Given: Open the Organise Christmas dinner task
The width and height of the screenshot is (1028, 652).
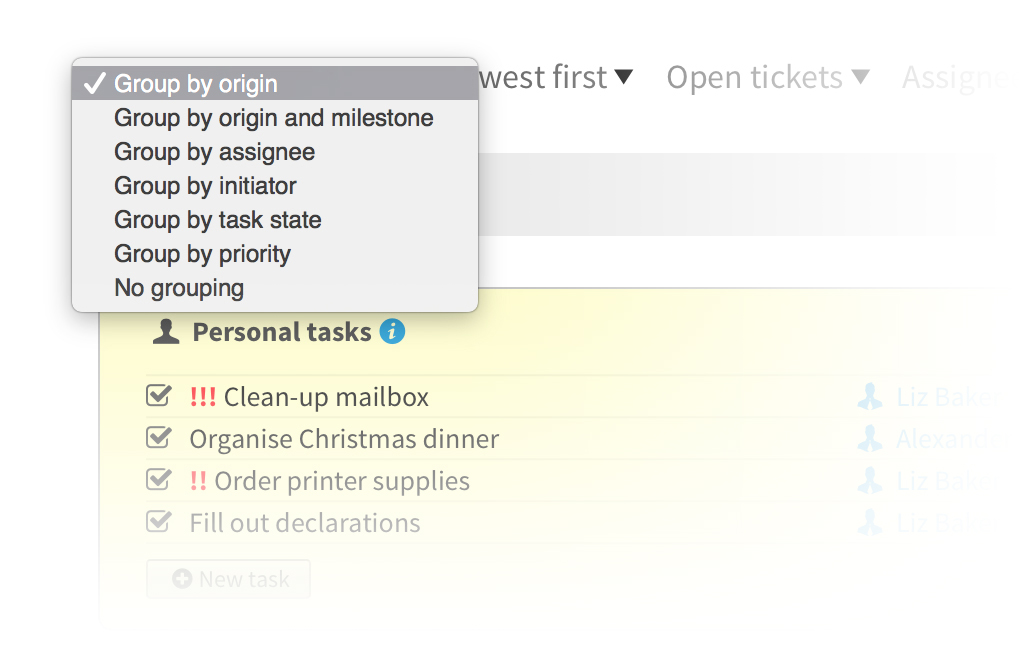Looking at the screenshot, I should [344, 439].
